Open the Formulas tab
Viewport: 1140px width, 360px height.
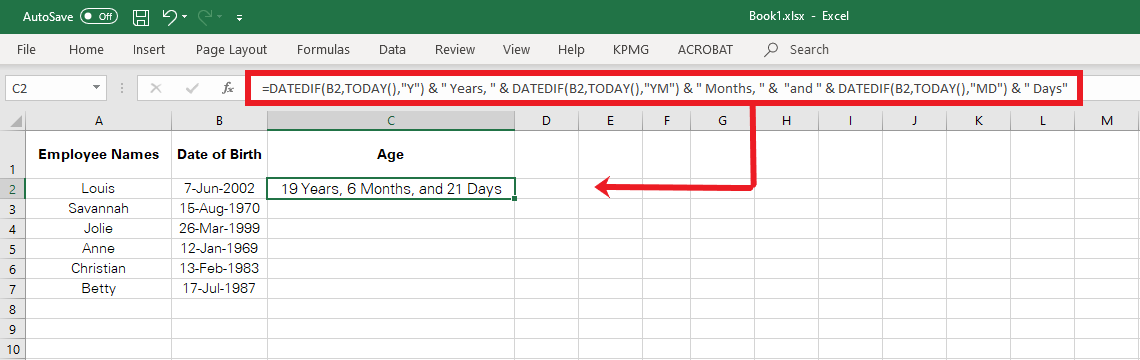(x=324, y=49)
